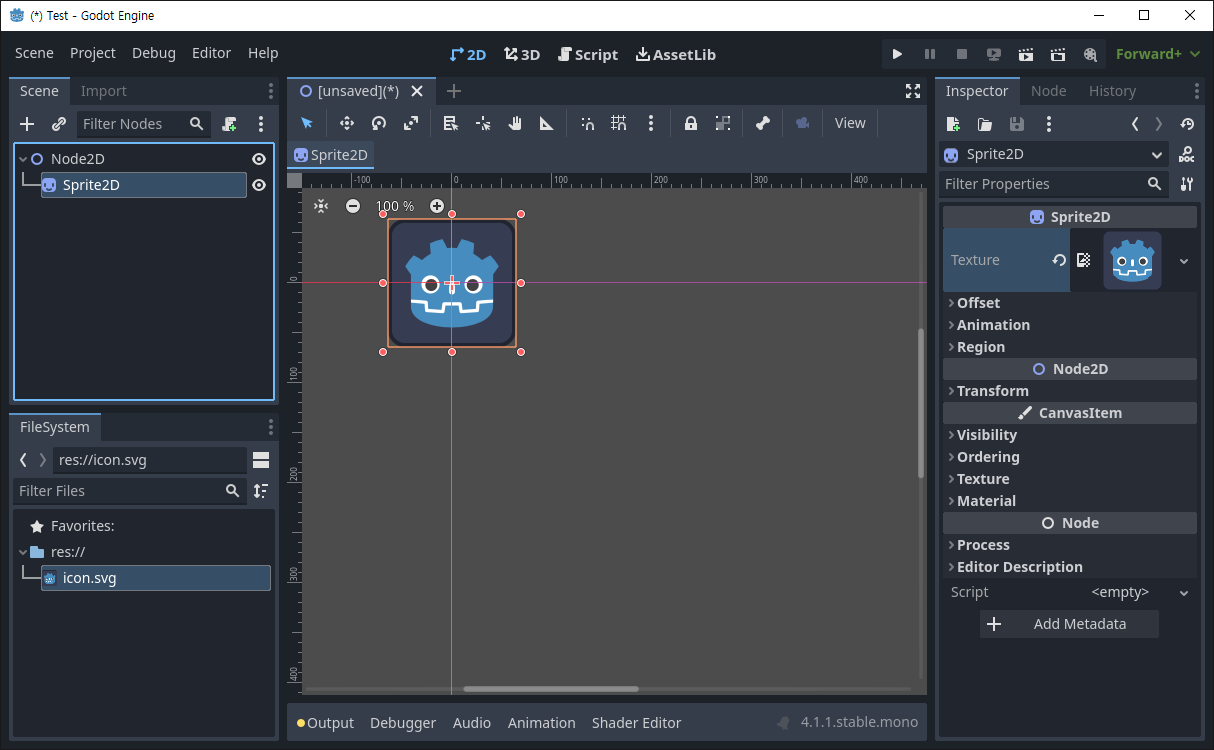Reset zoom to 100 %
Image resolution: width=1214 pixels, height=750 pixels.
[395, 206]
